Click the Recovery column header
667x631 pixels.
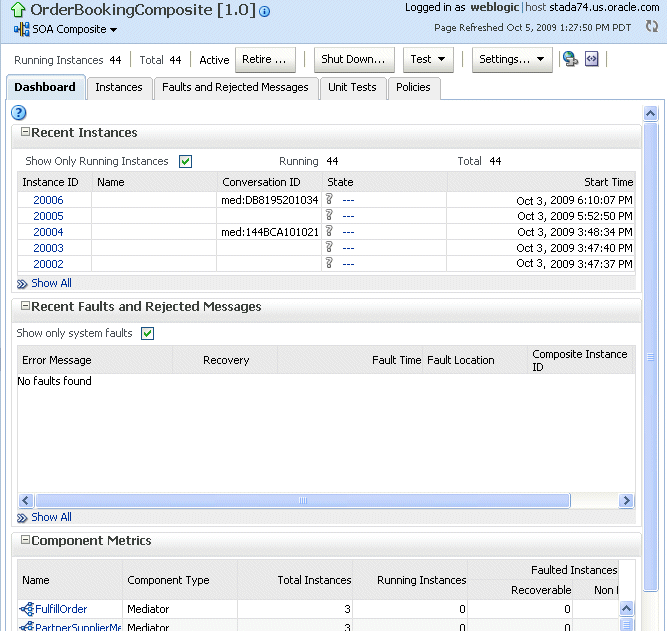(226, 360)
